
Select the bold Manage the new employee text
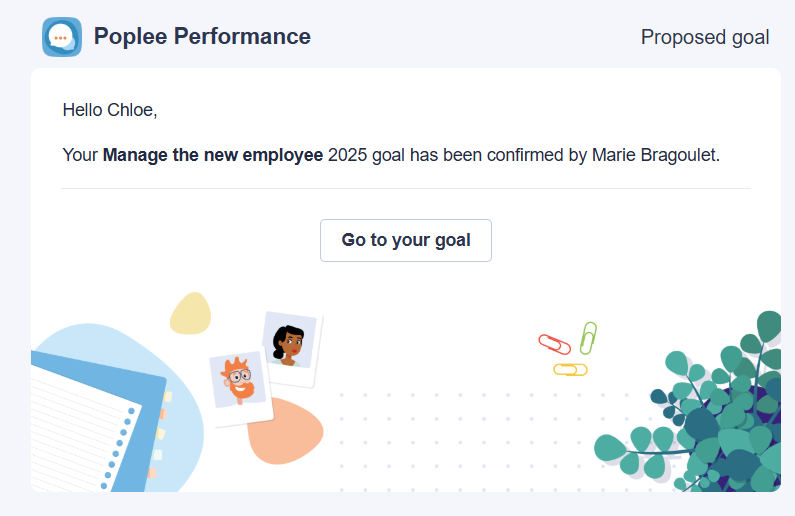pyautogui.click(x=213, y=155)
